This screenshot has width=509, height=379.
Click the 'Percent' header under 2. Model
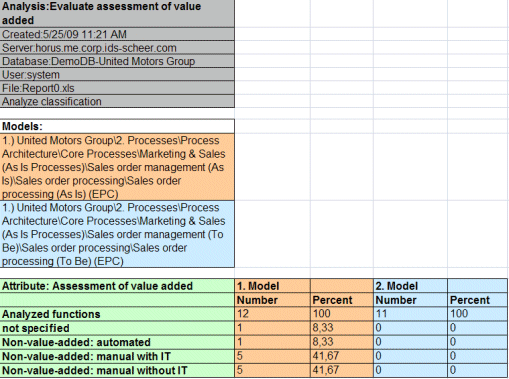pos(478,300)
